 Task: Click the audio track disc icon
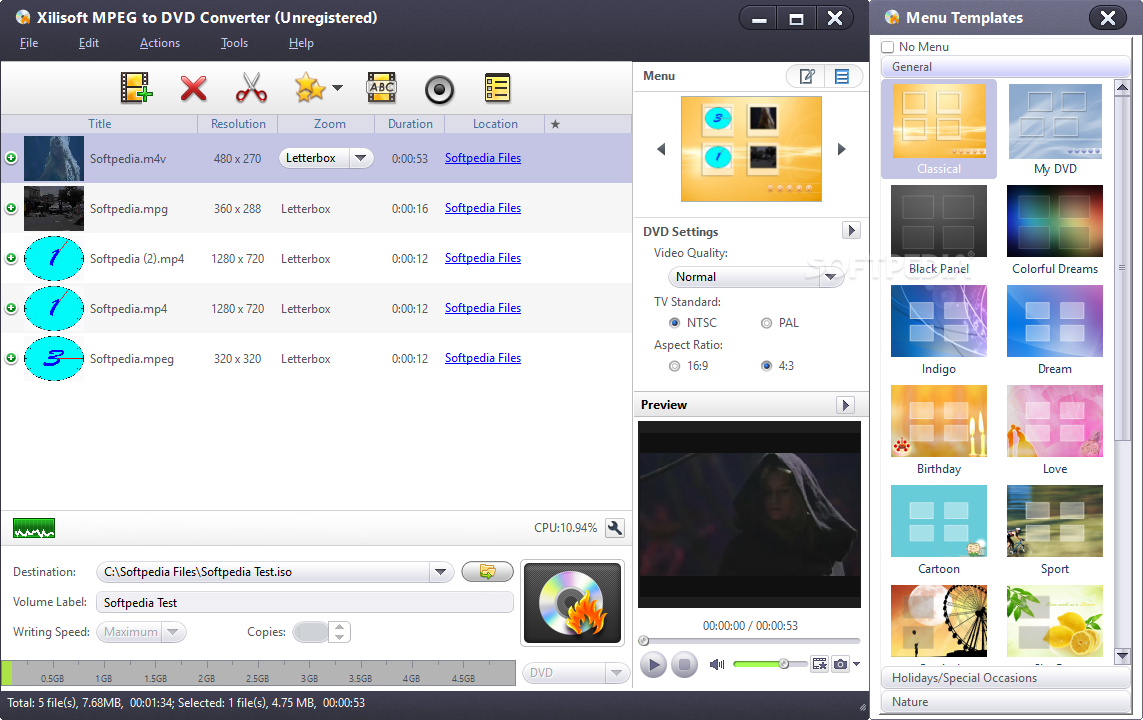[x=440, y=90]
